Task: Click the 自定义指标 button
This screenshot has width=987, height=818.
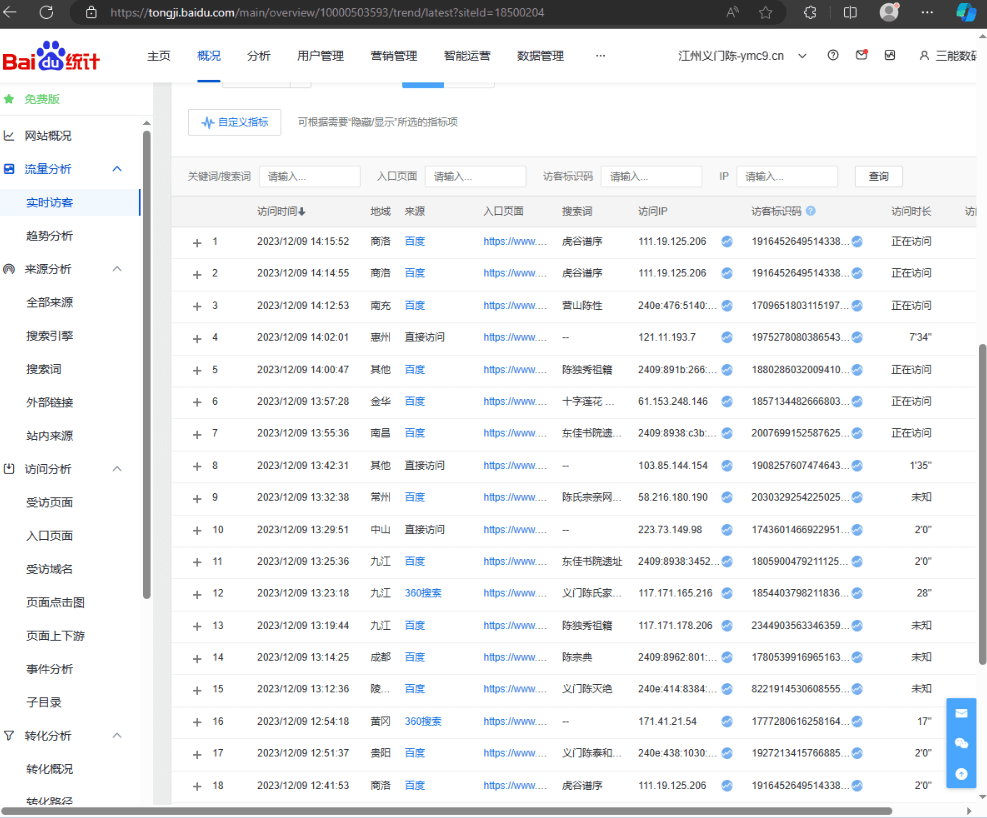Action: tap(235, 122)
